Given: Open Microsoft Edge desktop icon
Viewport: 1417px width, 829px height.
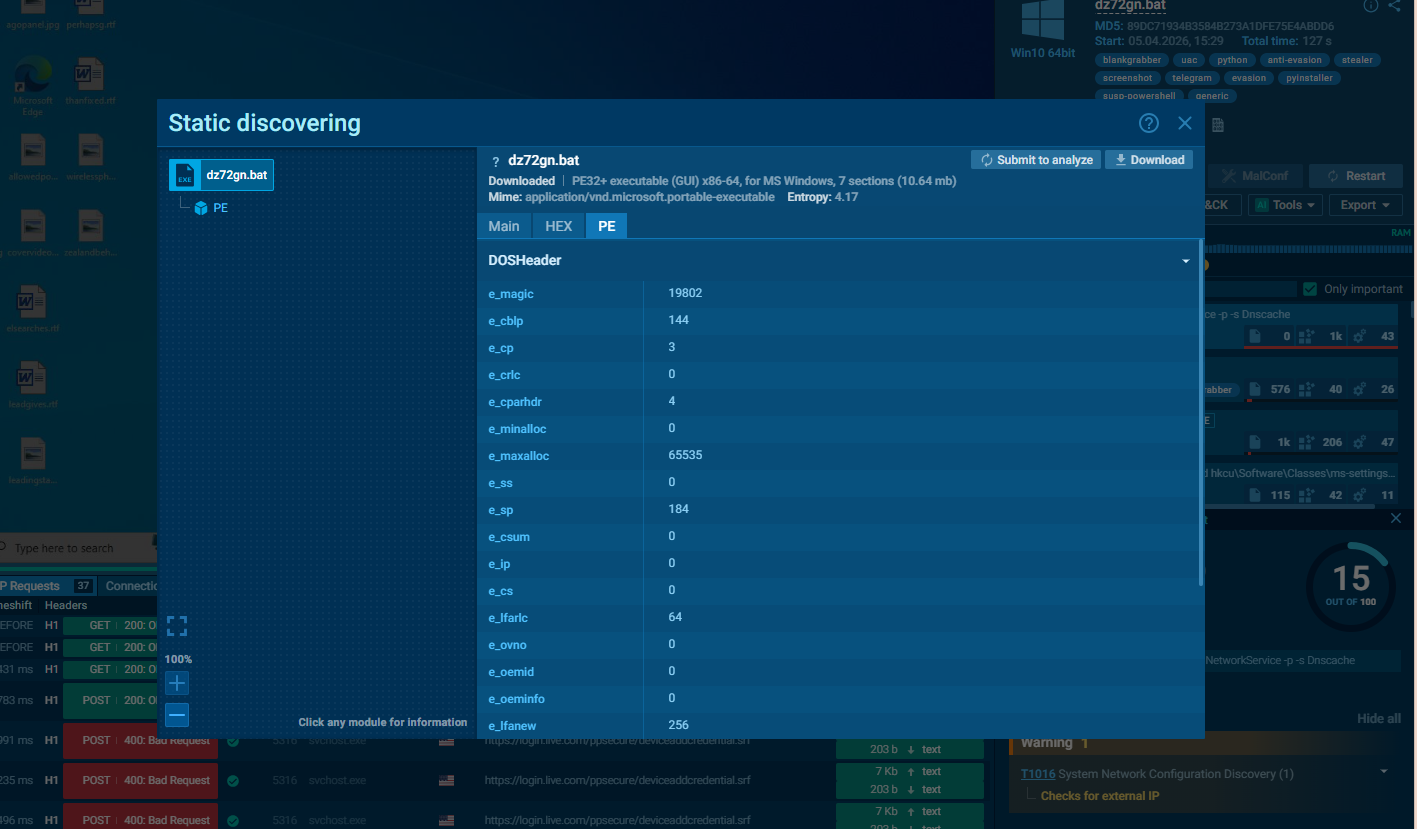Looking at the screenshot, I should pos(32,85).
